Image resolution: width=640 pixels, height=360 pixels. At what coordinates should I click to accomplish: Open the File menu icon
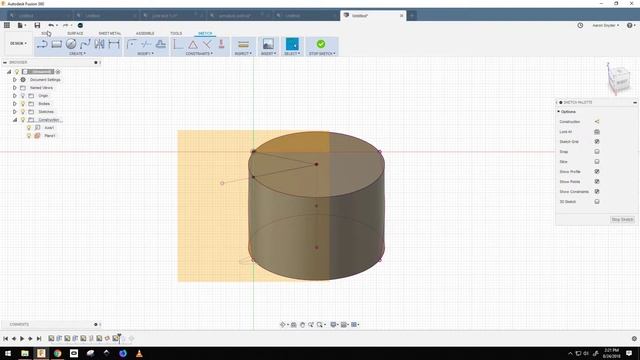[x=20, y=25]
